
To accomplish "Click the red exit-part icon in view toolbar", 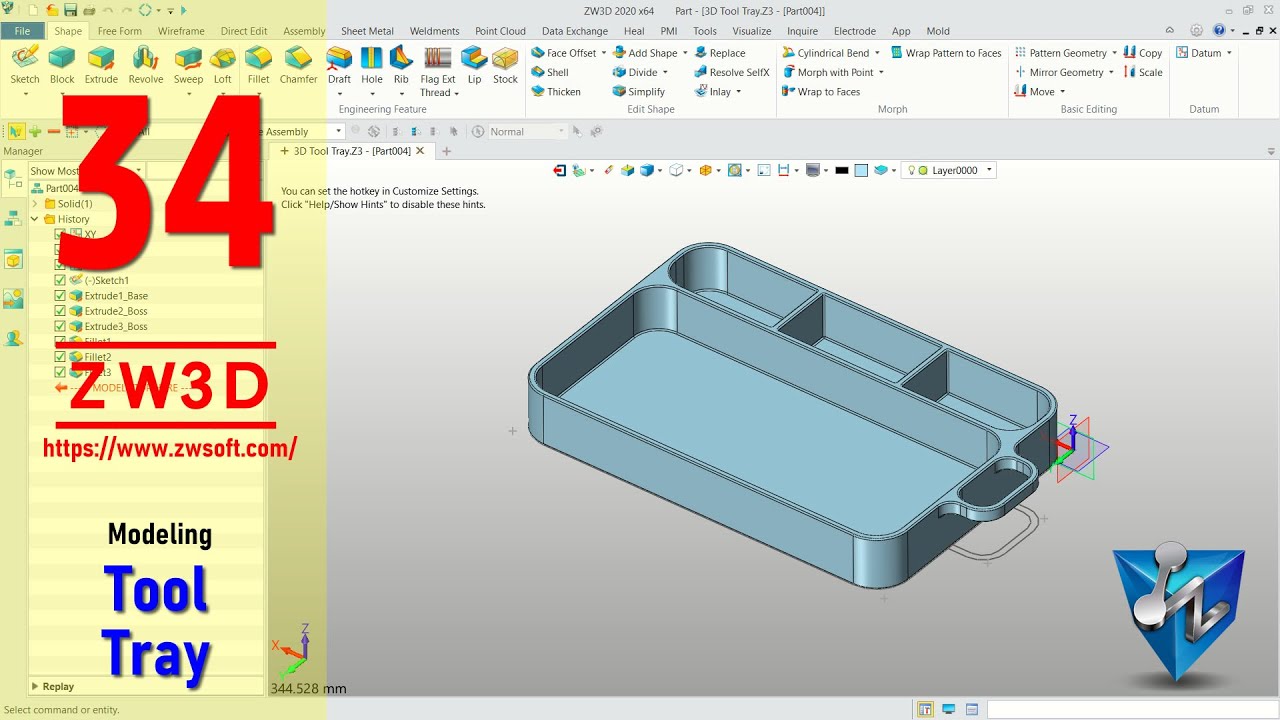I will coord(559,170).
